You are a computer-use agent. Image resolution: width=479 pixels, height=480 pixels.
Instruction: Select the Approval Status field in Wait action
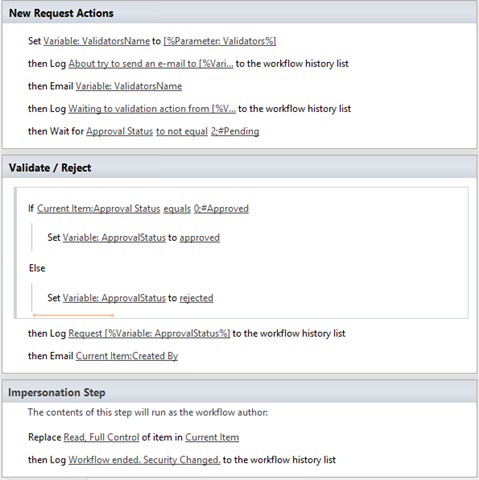click(x=119, y=131)
